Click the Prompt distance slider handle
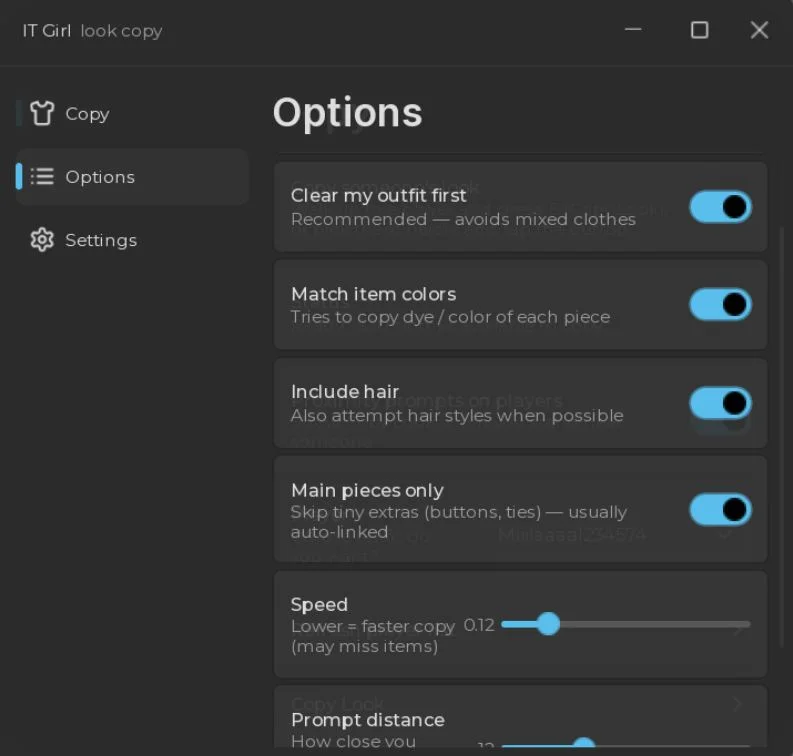The width and height of the screenshot is (793, 756). (584, 743)
